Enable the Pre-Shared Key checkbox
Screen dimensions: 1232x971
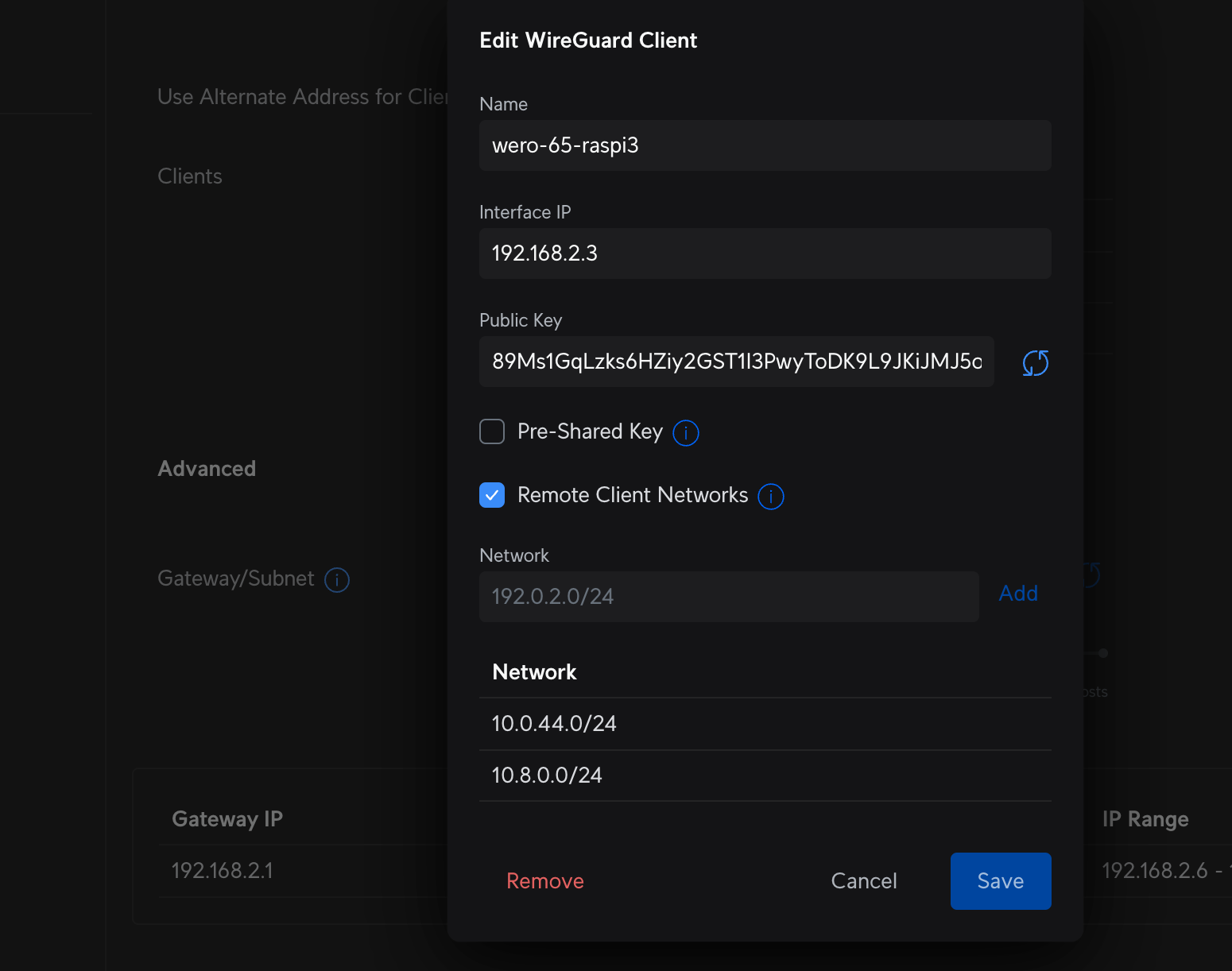(x=492, y=431)
